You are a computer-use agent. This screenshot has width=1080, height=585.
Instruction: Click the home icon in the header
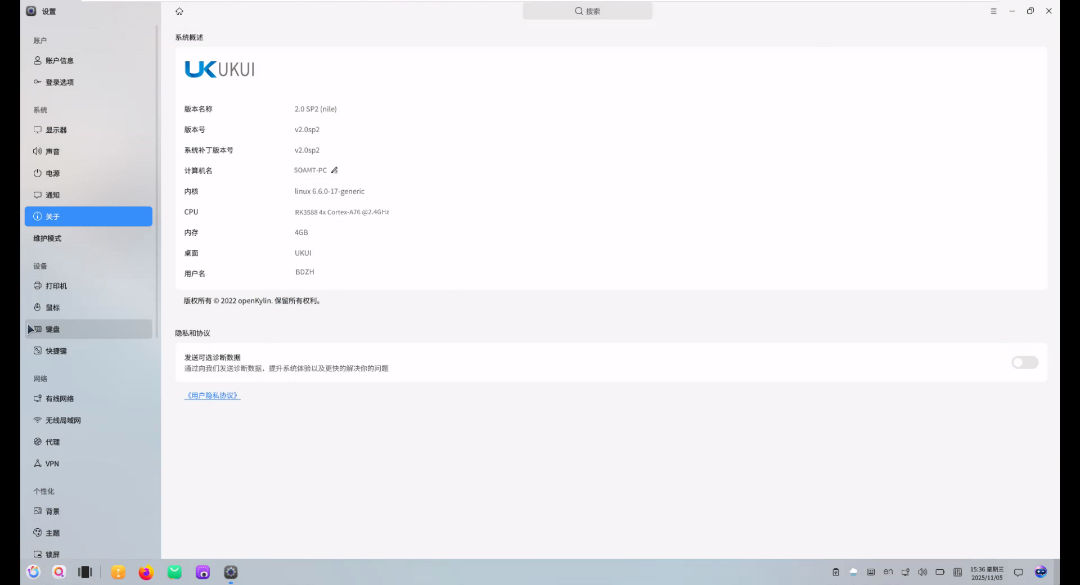click(x=179, y=11)
